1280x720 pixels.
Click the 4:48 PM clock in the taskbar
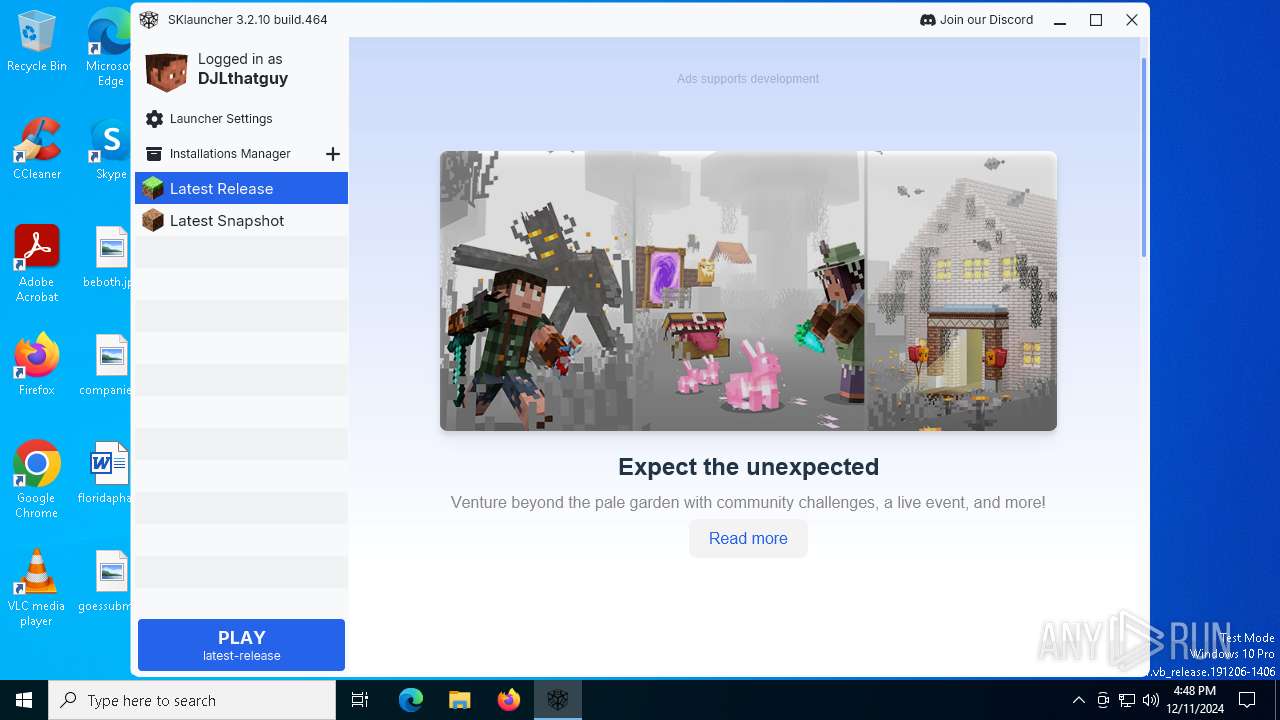[x=1194, y=700]
